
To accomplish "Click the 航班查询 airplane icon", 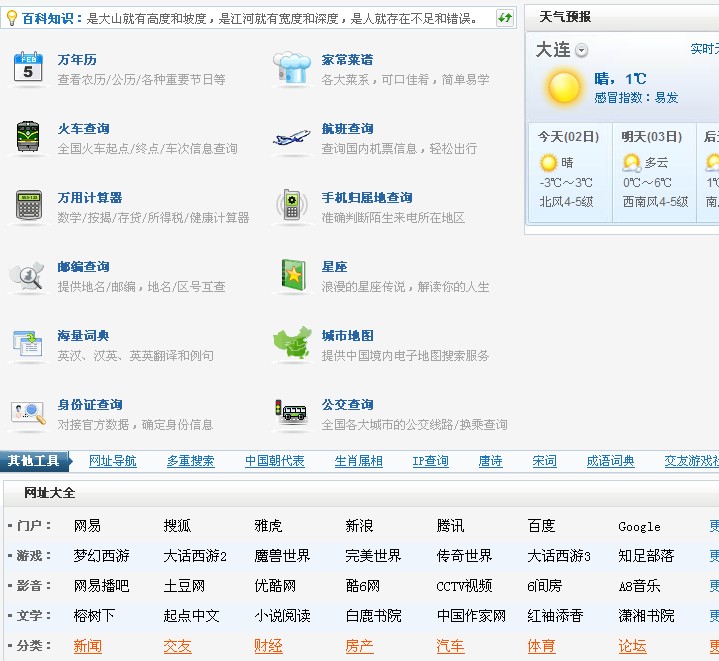I will coord(292,137).
